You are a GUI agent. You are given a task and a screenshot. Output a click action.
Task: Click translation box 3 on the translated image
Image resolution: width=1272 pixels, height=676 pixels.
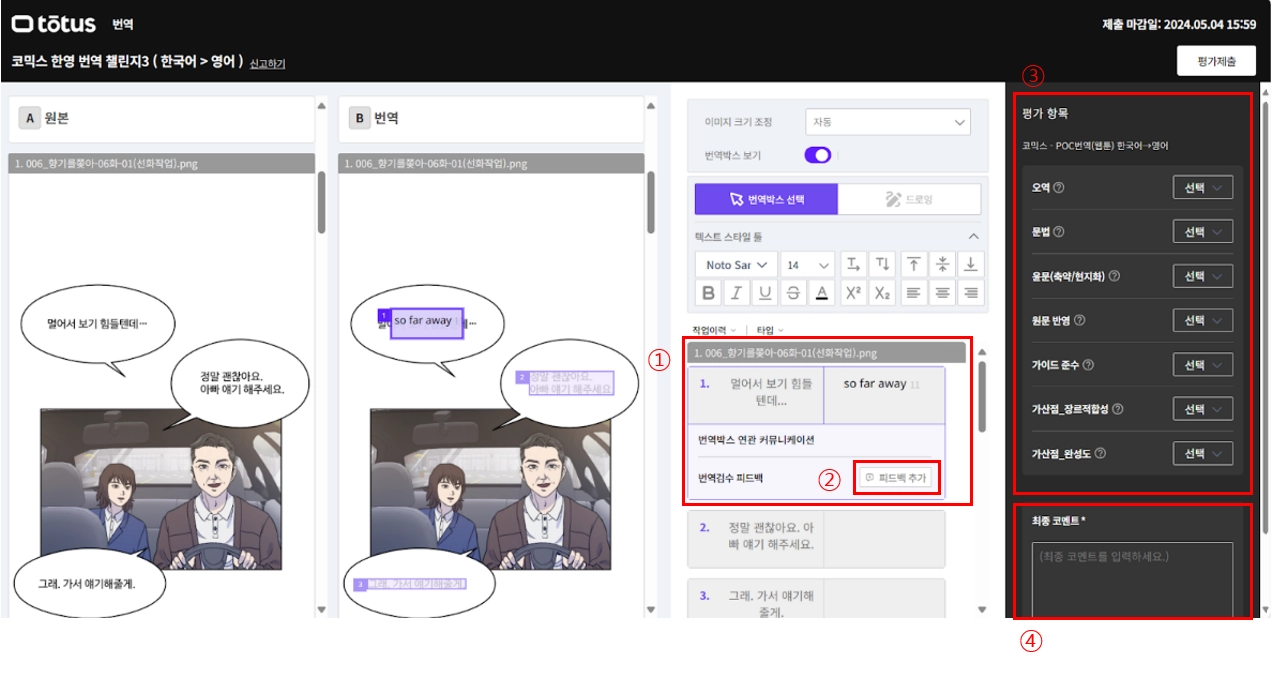(416, 582)
